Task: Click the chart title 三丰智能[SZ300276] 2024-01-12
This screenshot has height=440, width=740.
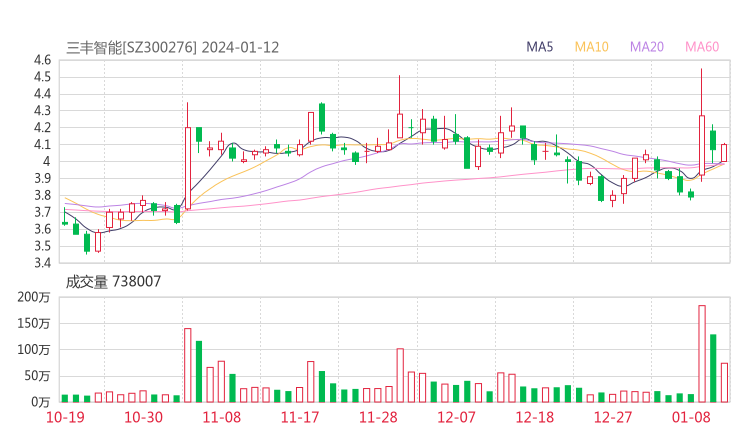Action: coord(173,48)
